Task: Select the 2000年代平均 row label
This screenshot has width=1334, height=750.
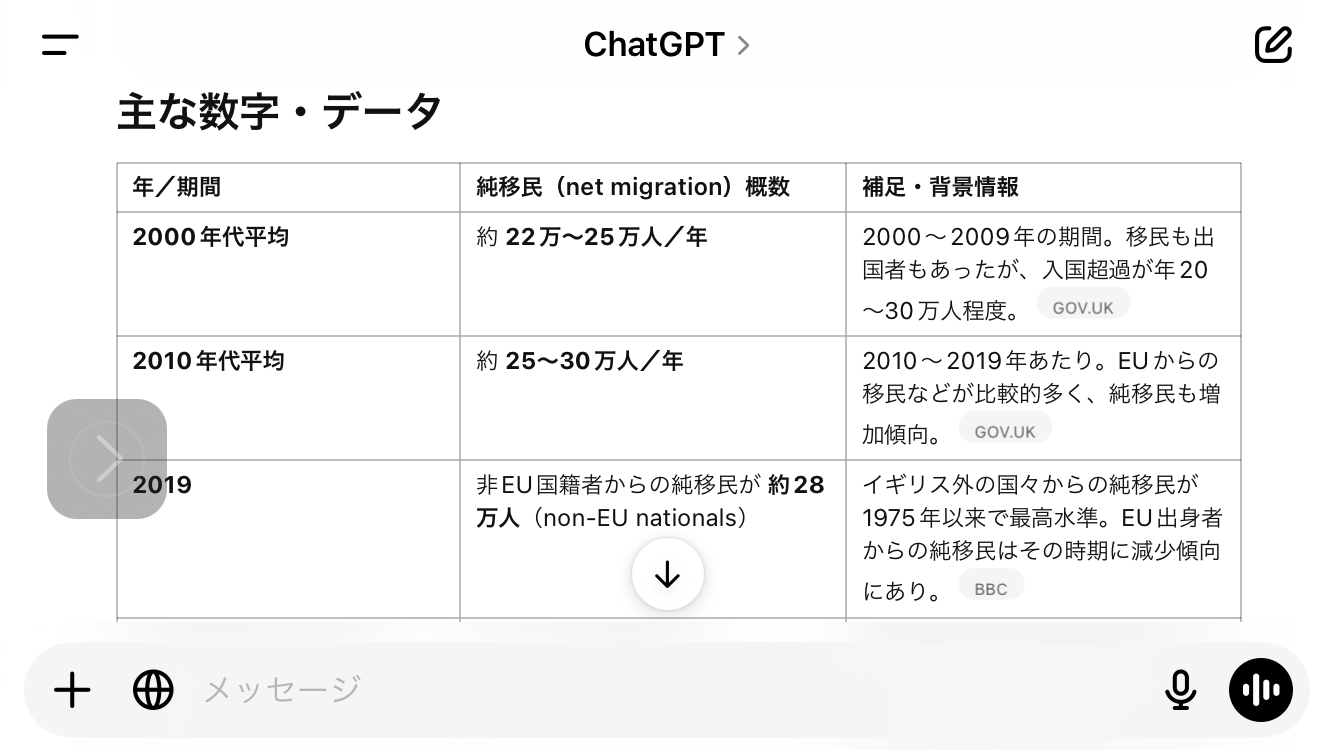Action: [x=211, y=237]
